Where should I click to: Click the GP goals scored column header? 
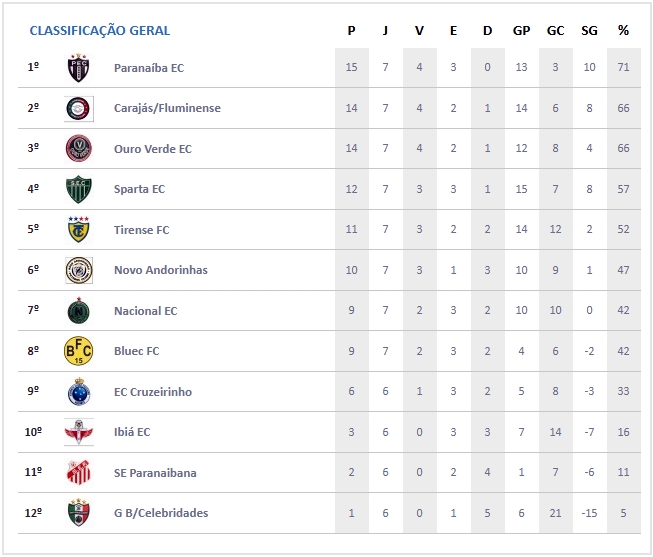[x=521, y=31]
